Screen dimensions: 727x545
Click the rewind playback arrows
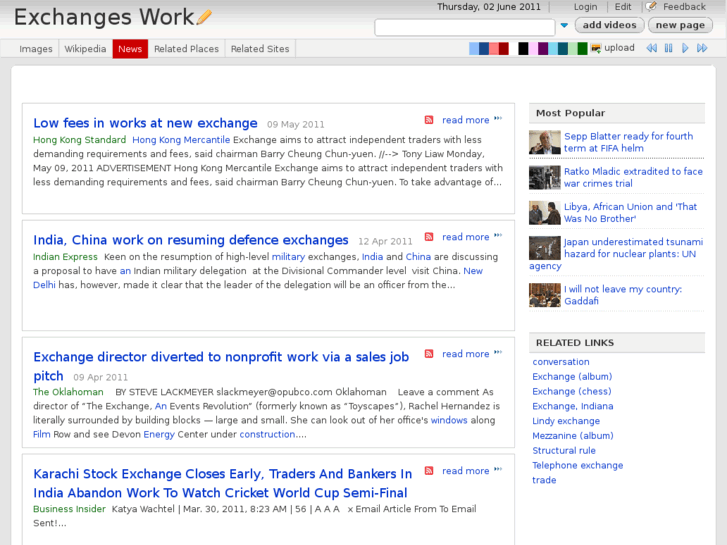pyautogui.click(x=651, y=48)
